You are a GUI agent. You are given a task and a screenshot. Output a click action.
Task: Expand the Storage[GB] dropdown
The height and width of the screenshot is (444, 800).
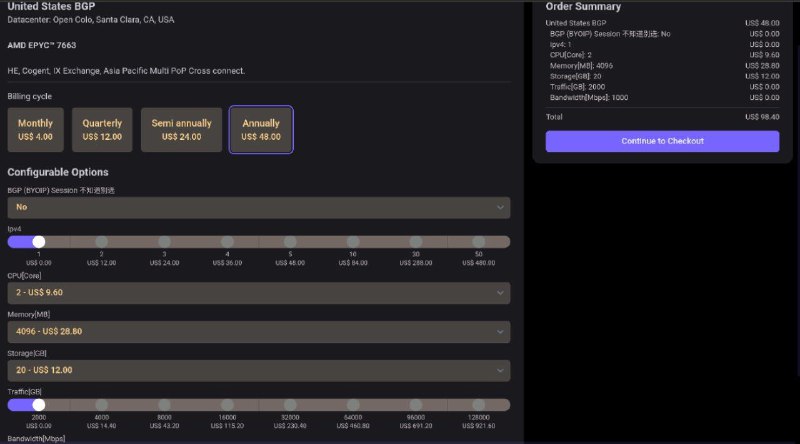coord(258,370)
